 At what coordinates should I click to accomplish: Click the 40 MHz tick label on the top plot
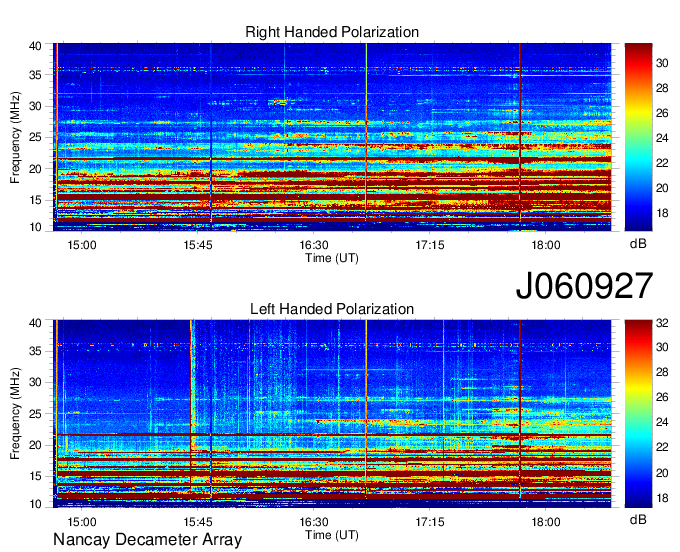click(x=35, y=46)
